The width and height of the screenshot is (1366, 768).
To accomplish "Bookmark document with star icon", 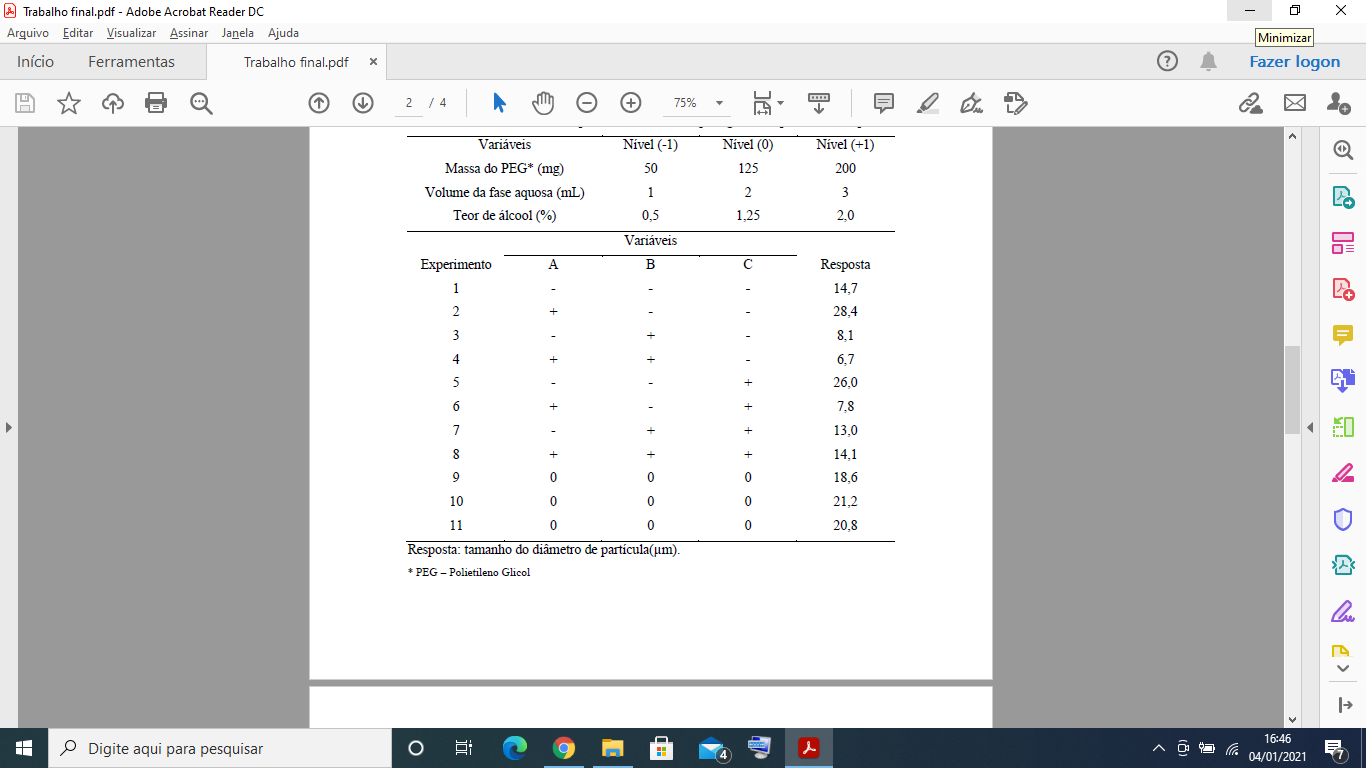I will [x=69, y=103].
